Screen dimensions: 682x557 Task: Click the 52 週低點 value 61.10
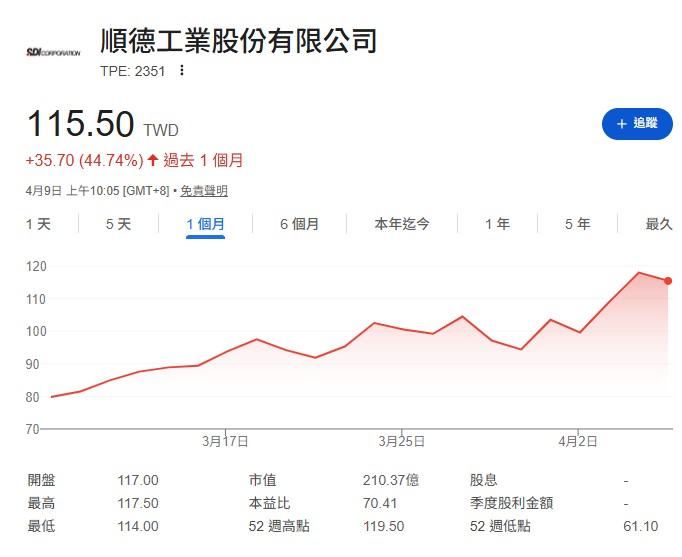pyautogui.click(x=641, y=526)
